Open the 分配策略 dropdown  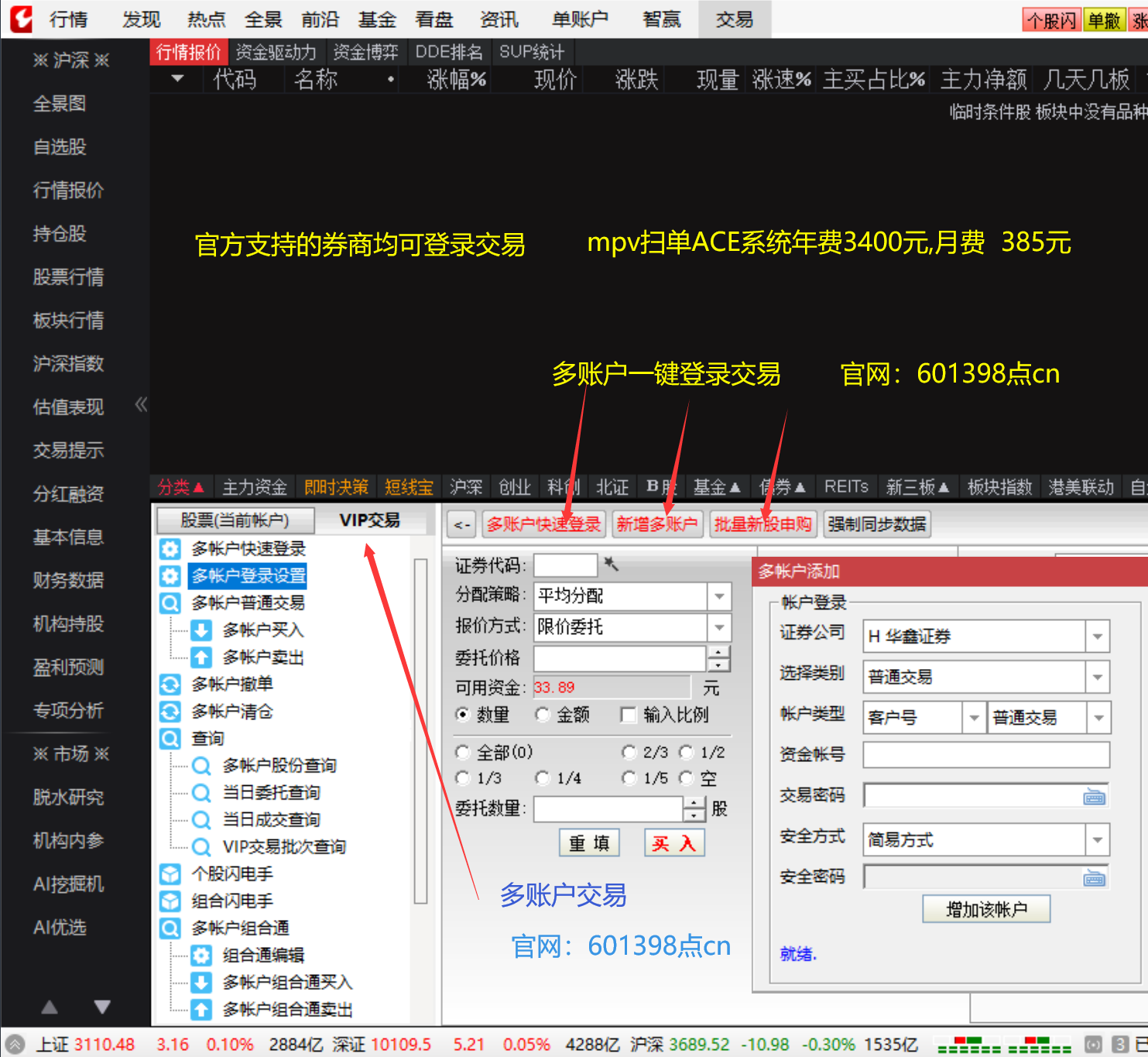(x=719, y=596)
